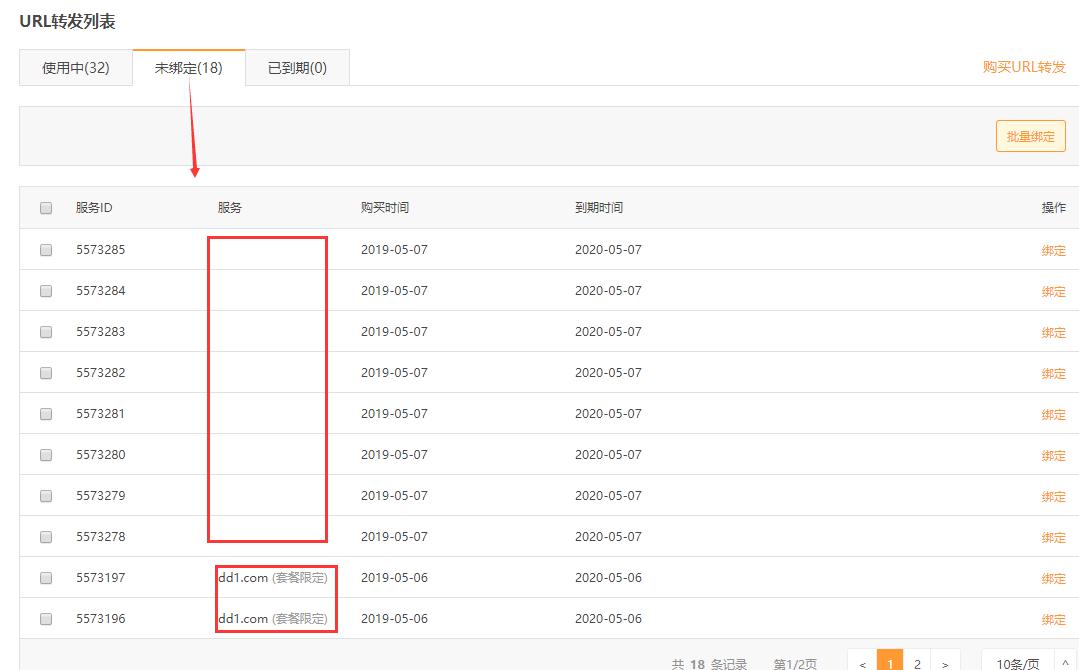Click the 到期时间 column header
This screenshot has width=1079, height=670.
click(x=598, y=208)
